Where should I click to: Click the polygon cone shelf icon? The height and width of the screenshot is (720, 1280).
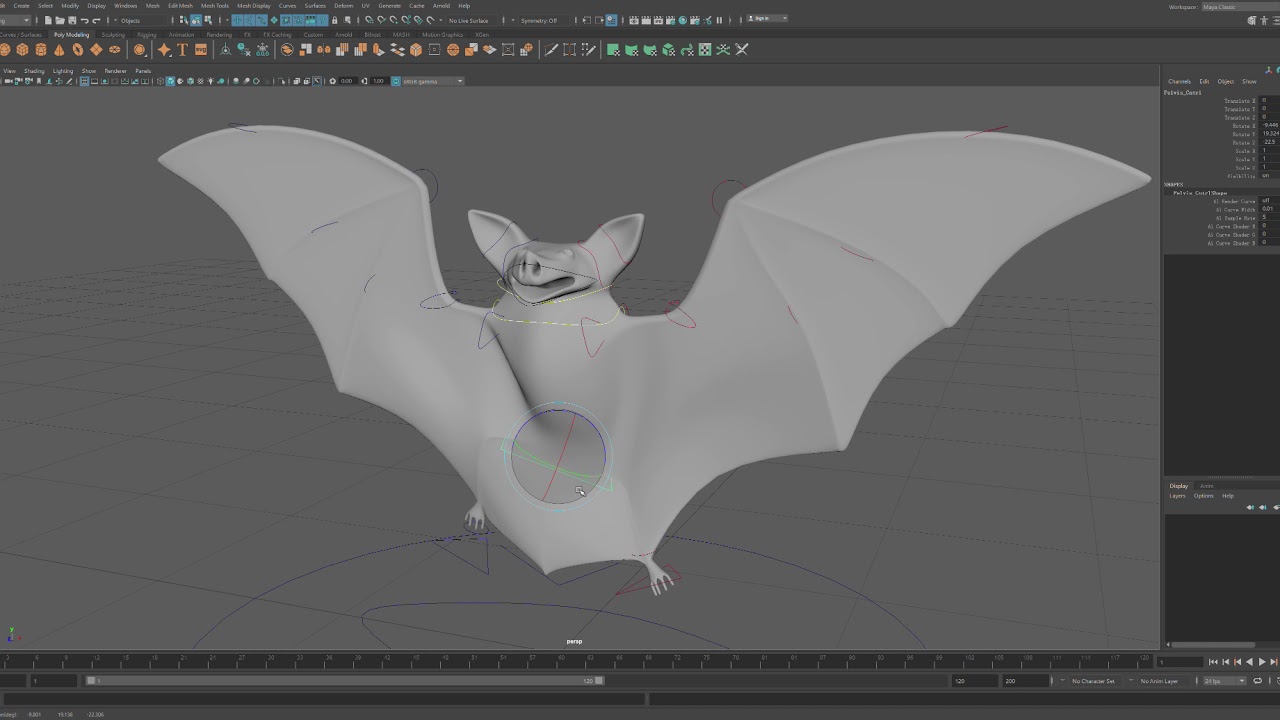pyautogui.click(x=59, y=50)
